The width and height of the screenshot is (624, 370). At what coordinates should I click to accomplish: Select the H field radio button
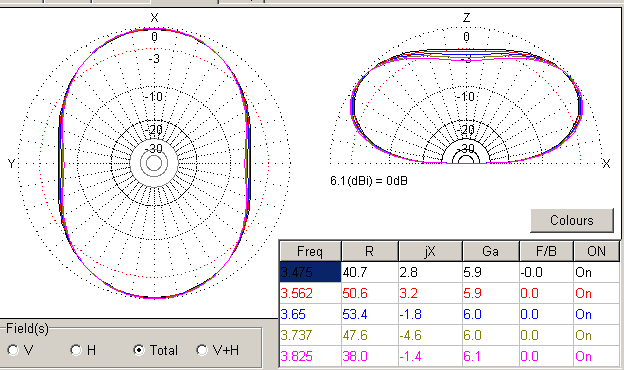(x=76, y=350)
